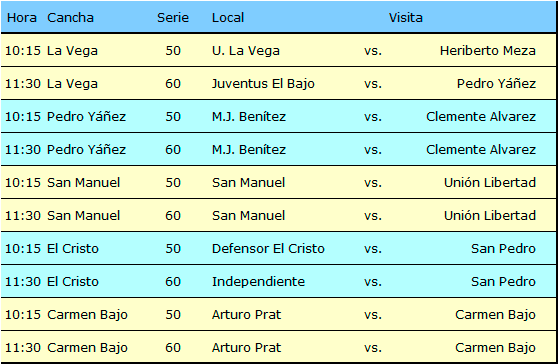Click the Hora column header

[22, 17]
